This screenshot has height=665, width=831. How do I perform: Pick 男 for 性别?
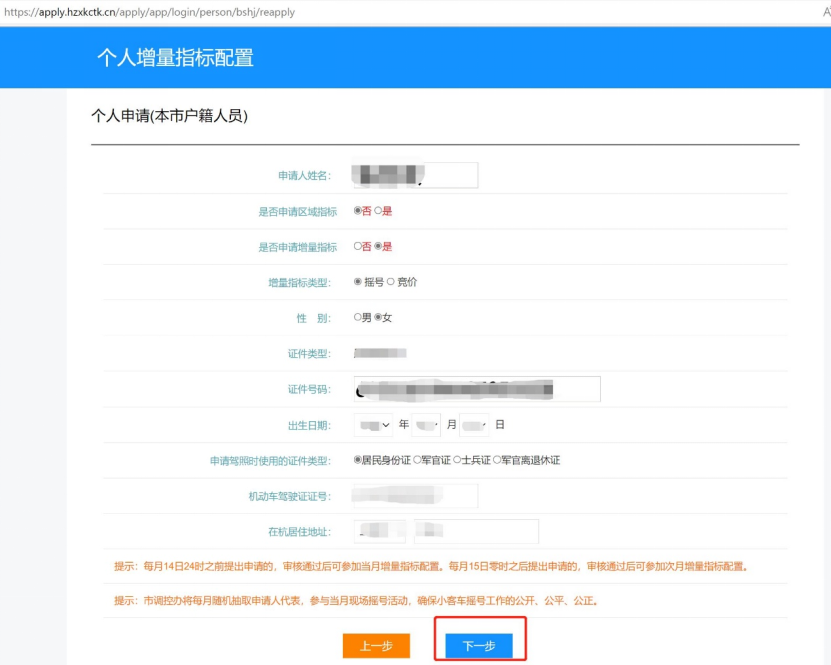pos(358,318)
